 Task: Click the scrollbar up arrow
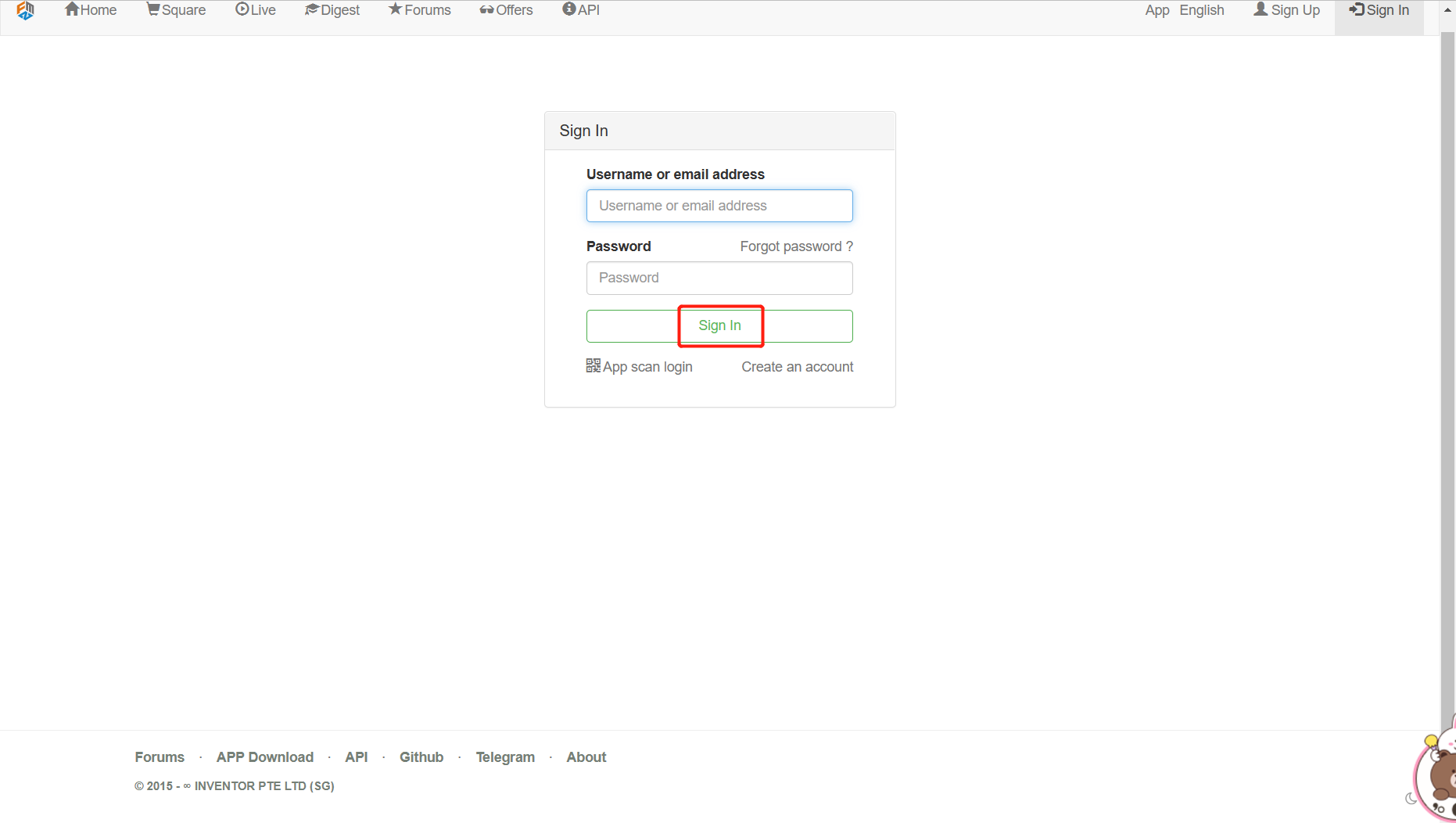[x=1447, y=9]
